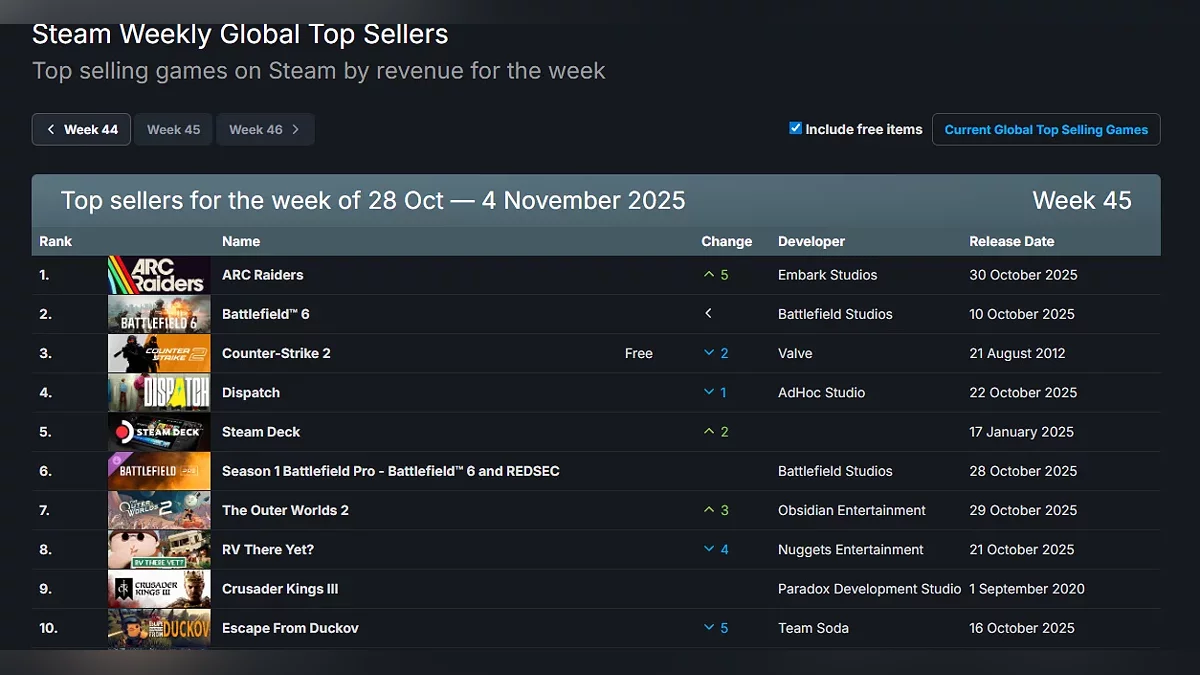This screenshot has width=1200, height=675.
Task: Open the Battlefield 6 capsule image
Action: click(x=159, y=314)
